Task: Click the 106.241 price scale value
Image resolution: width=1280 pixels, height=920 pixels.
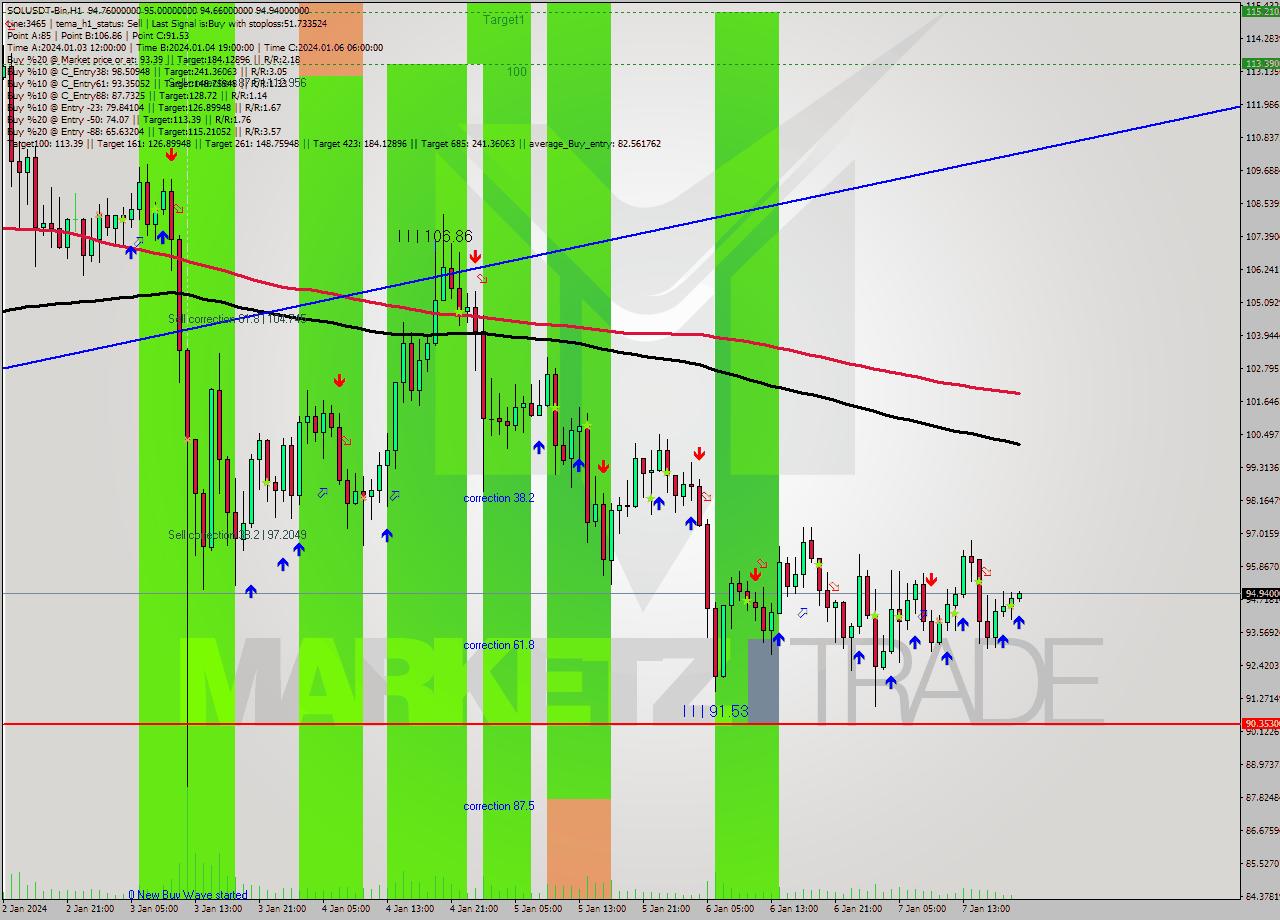Action: click(x=1263, y=269)
